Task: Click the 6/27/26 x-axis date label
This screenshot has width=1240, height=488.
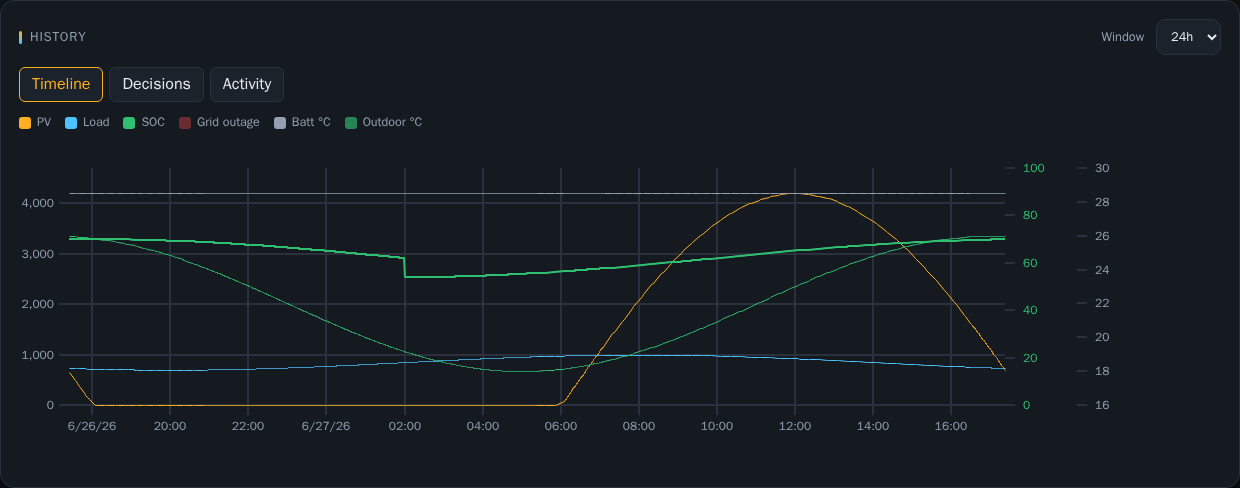Action: pyautogui.click(x=326, y=426)
